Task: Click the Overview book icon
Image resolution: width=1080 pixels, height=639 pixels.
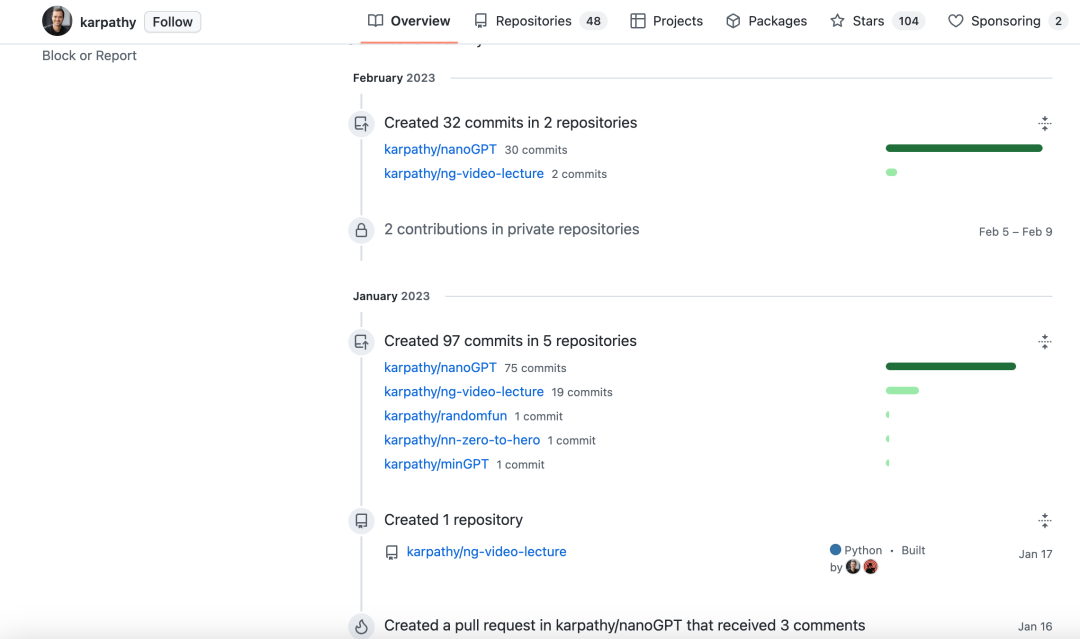Action: click(x=375, y=21)
